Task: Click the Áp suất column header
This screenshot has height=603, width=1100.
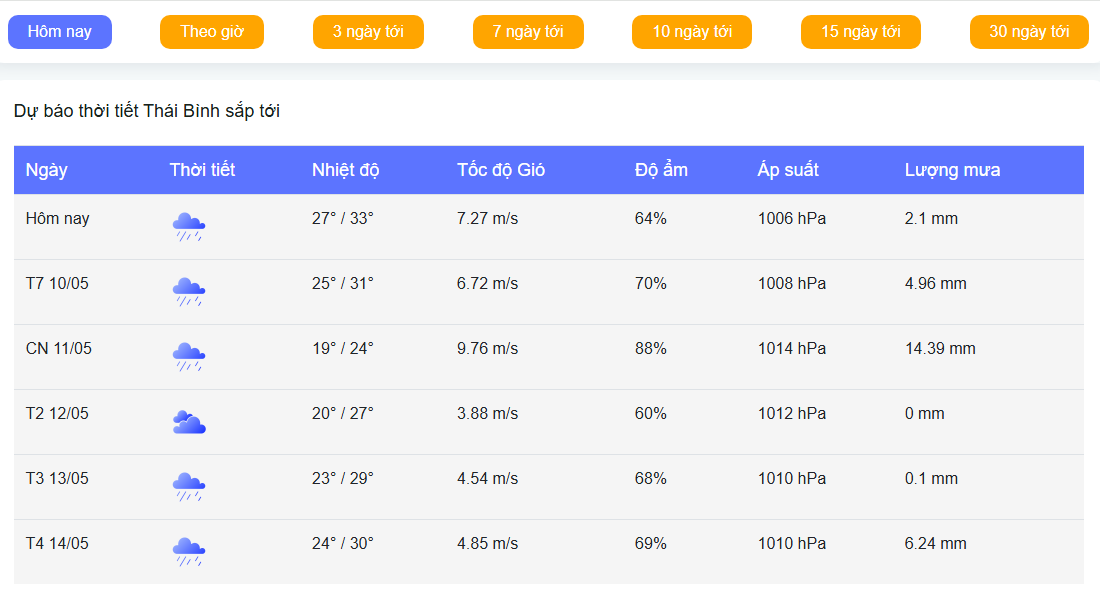Action: (x=788, y=170)
